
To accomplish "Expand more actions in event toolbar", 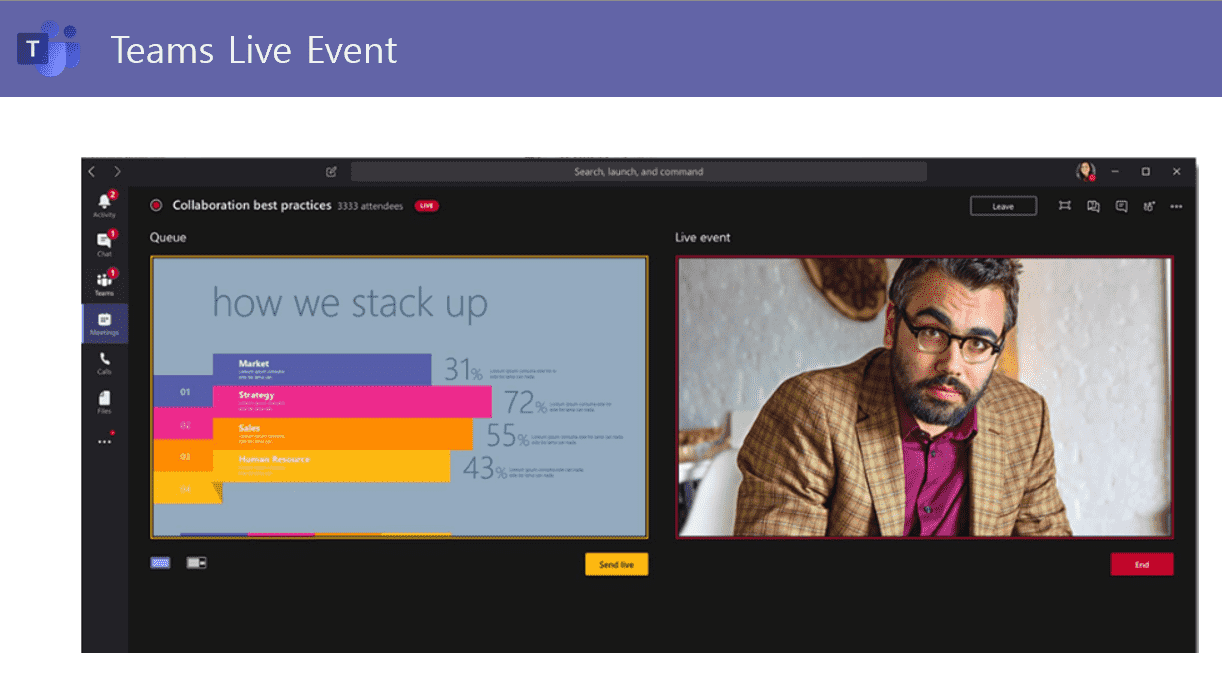I will tap(1176, 206).
